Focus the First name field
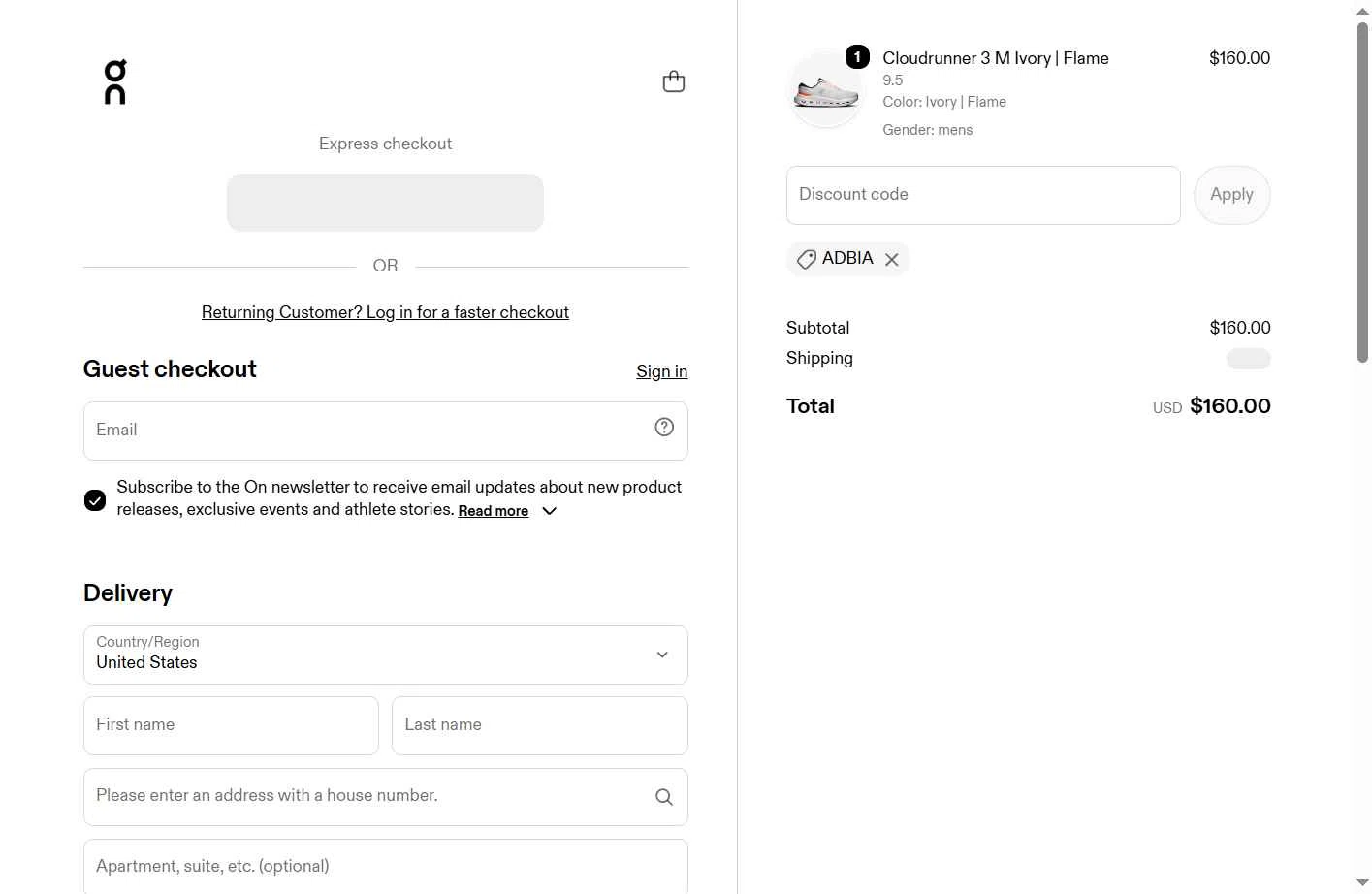 click(x=231, y=725)
